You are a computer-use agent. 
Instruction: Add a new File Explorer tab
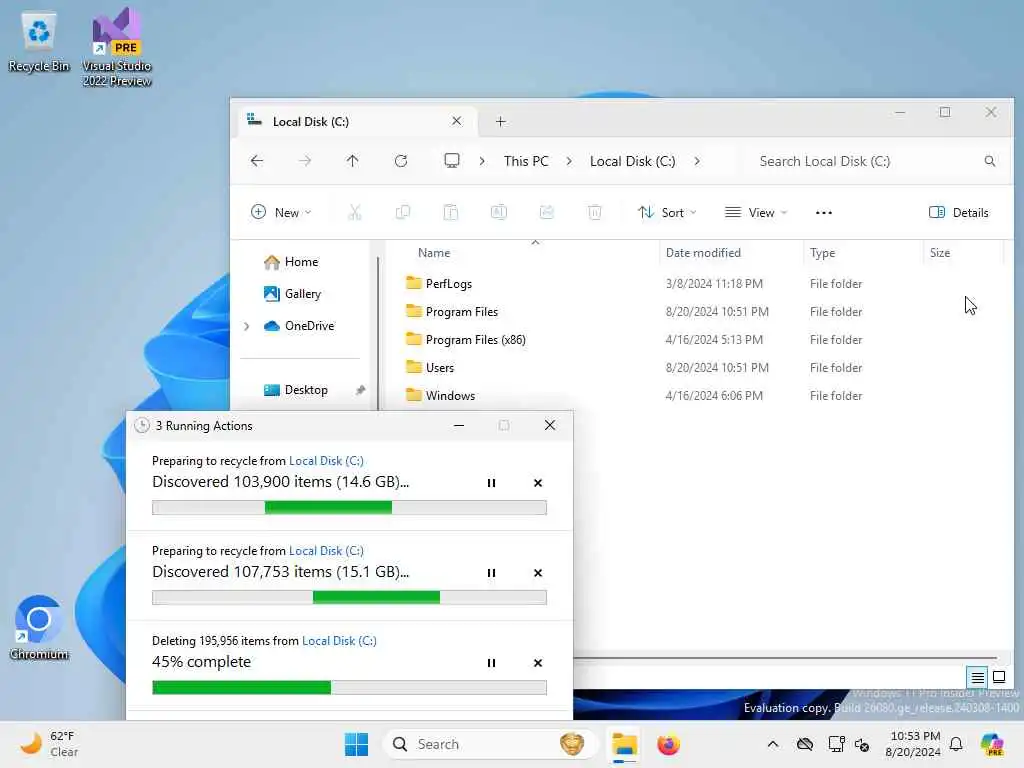pyautogui.click(x=500, y=121)
